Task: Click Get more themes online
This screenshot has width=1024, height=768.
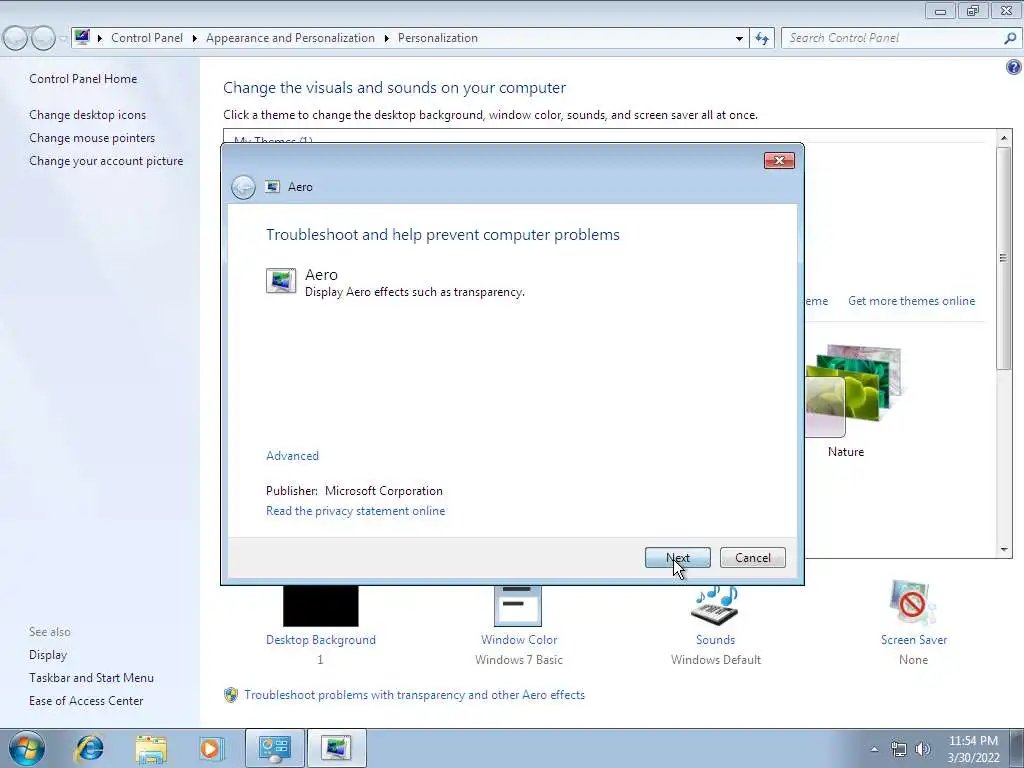Action: coord(911,301)
